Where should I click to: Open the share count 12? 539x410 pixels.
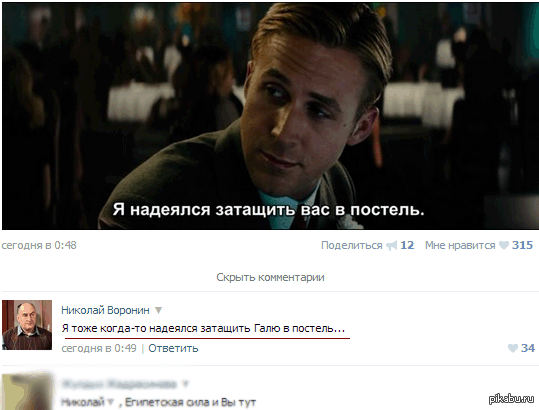click(407, 245)
